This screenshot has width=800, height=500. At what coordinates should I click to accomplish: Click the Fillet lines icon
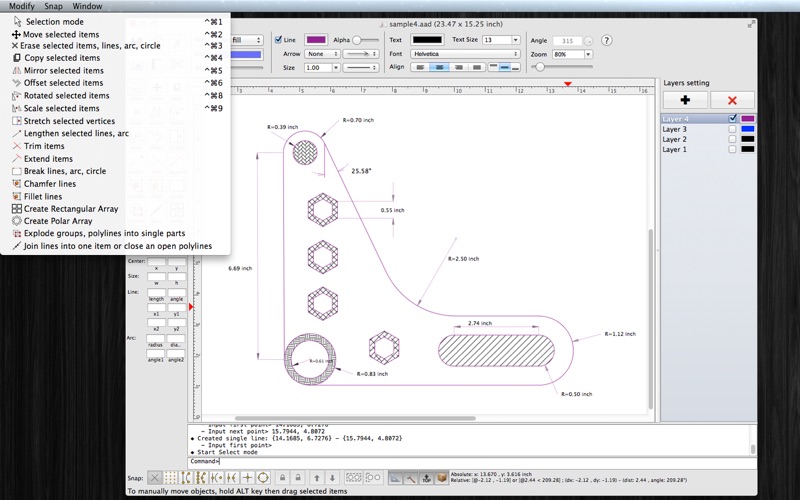17,196
